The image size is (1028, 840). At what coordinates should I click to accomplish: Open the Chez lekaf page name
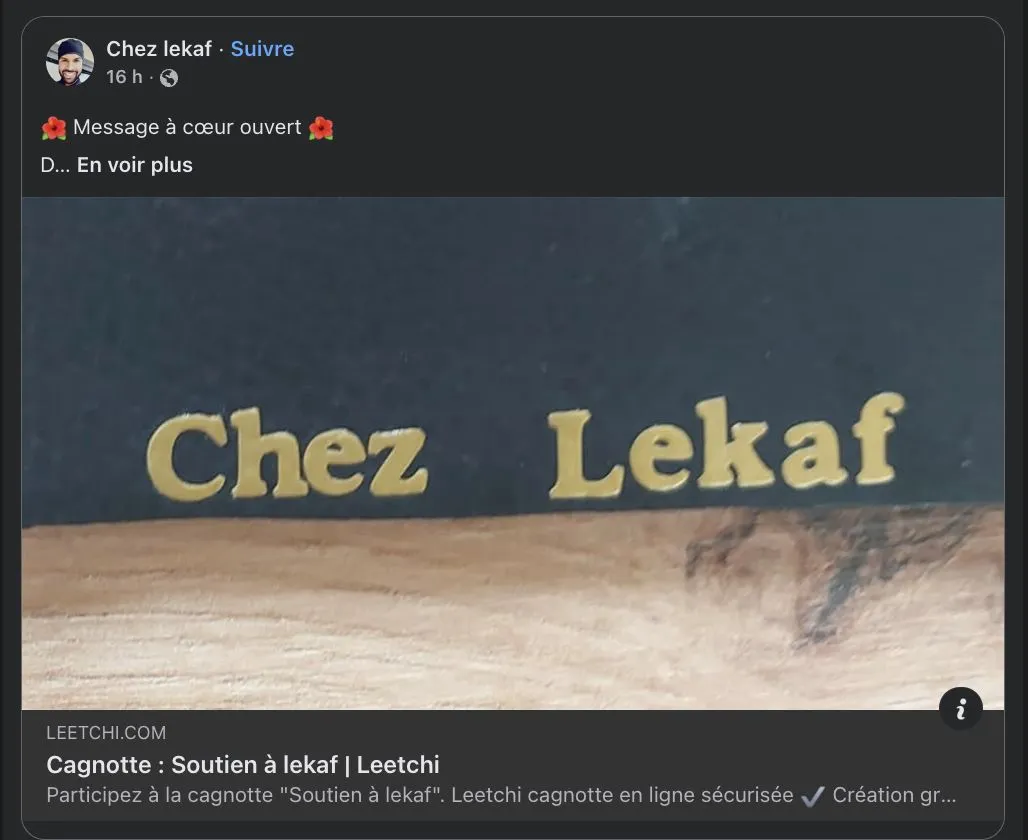pos(159,49)
